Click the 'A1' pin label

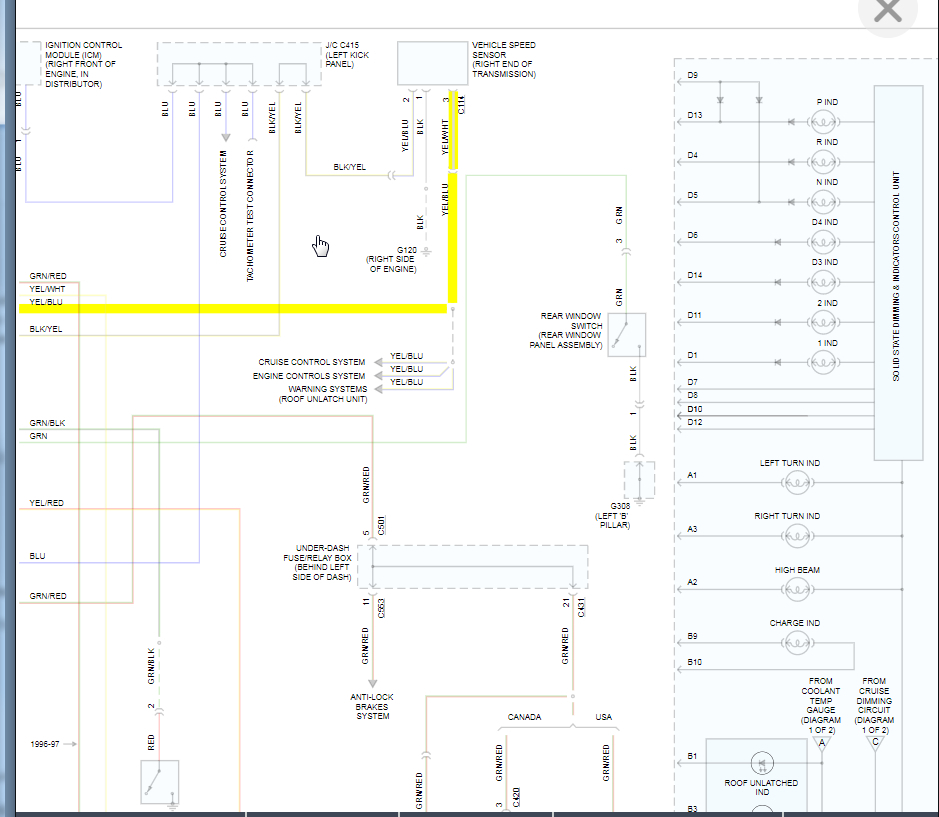tap(692, 475)
